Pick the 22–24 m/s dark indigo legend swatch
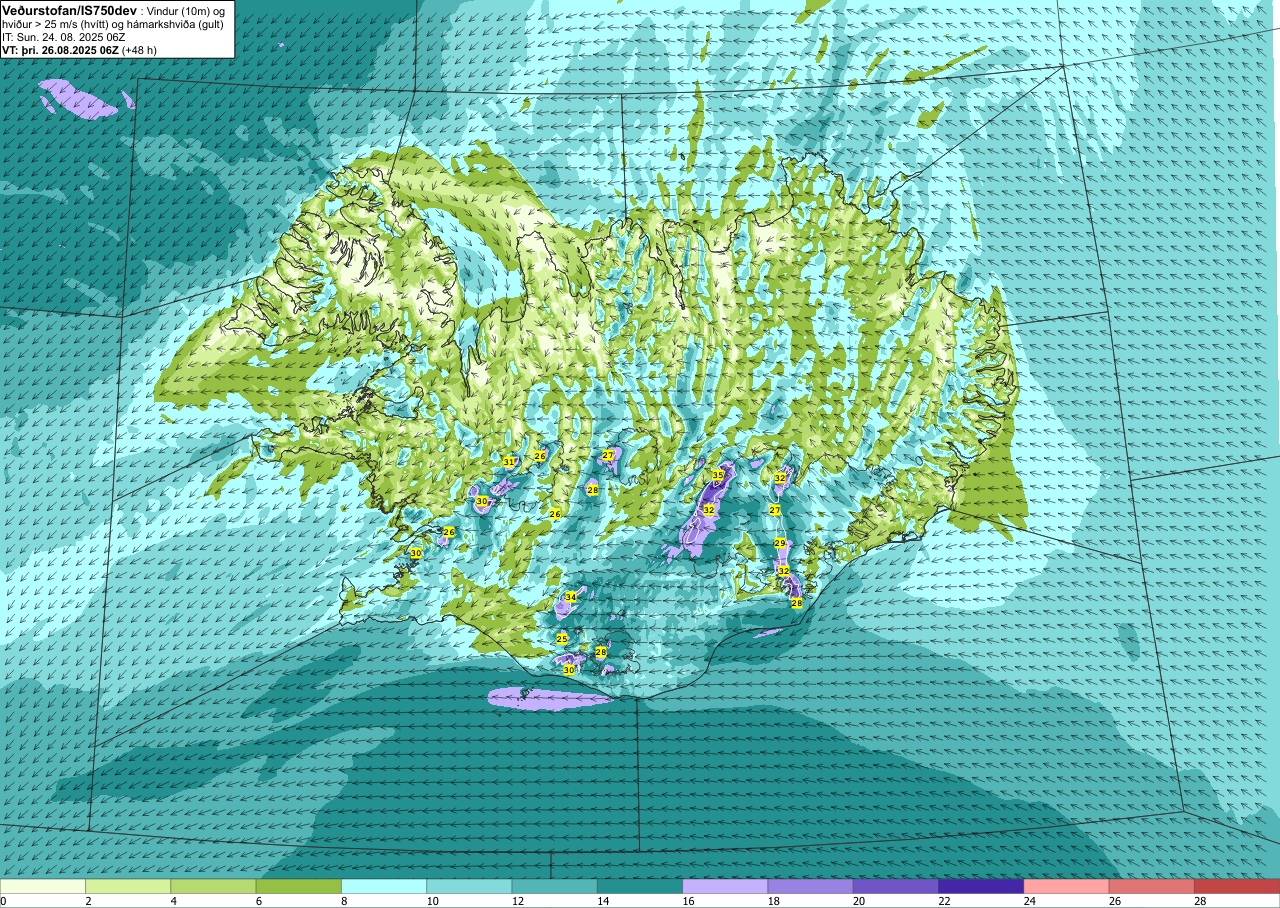This screenshot has width=1280, height=908. point(981,886)
